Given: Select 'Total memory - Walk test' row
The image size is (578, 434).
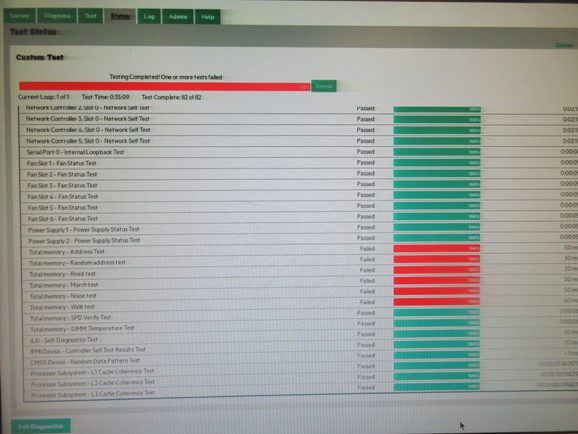Looking at the screenshot, I should point(299,305).
